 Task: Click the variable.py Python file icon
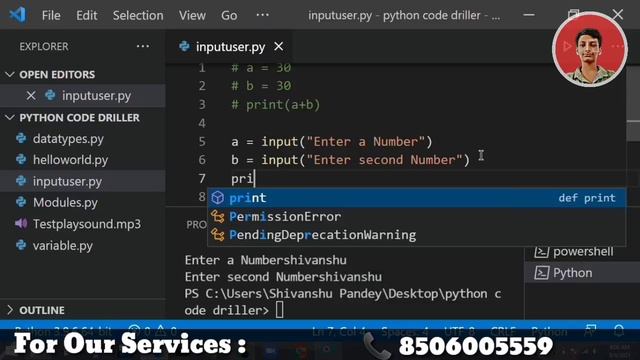(x=21, y=245)
